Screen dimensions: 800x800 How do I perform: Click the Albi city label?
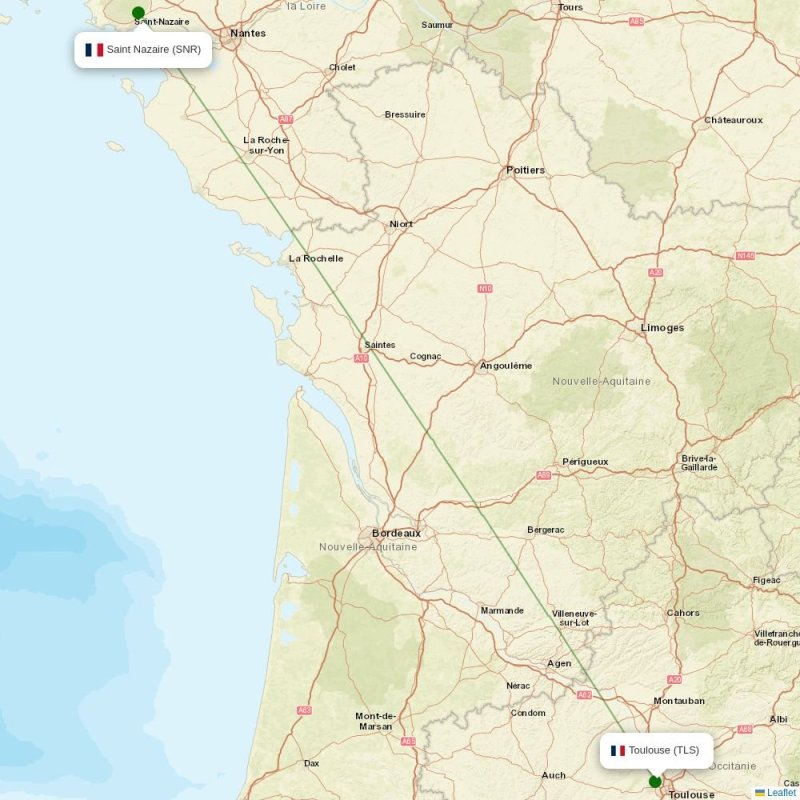(x=778, y=719)
